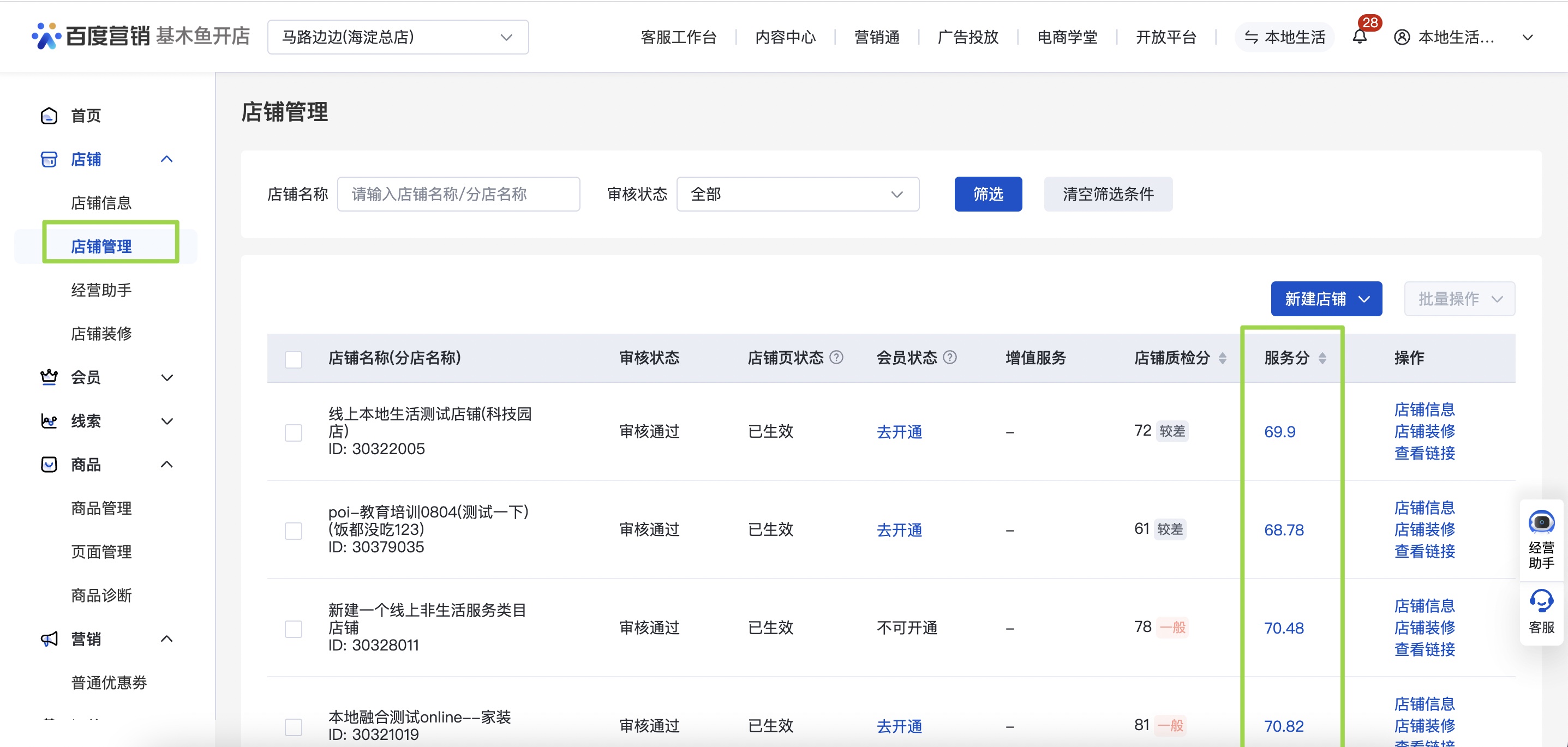Toggle the select-all checkbox in table header

[x=294, y=359]
